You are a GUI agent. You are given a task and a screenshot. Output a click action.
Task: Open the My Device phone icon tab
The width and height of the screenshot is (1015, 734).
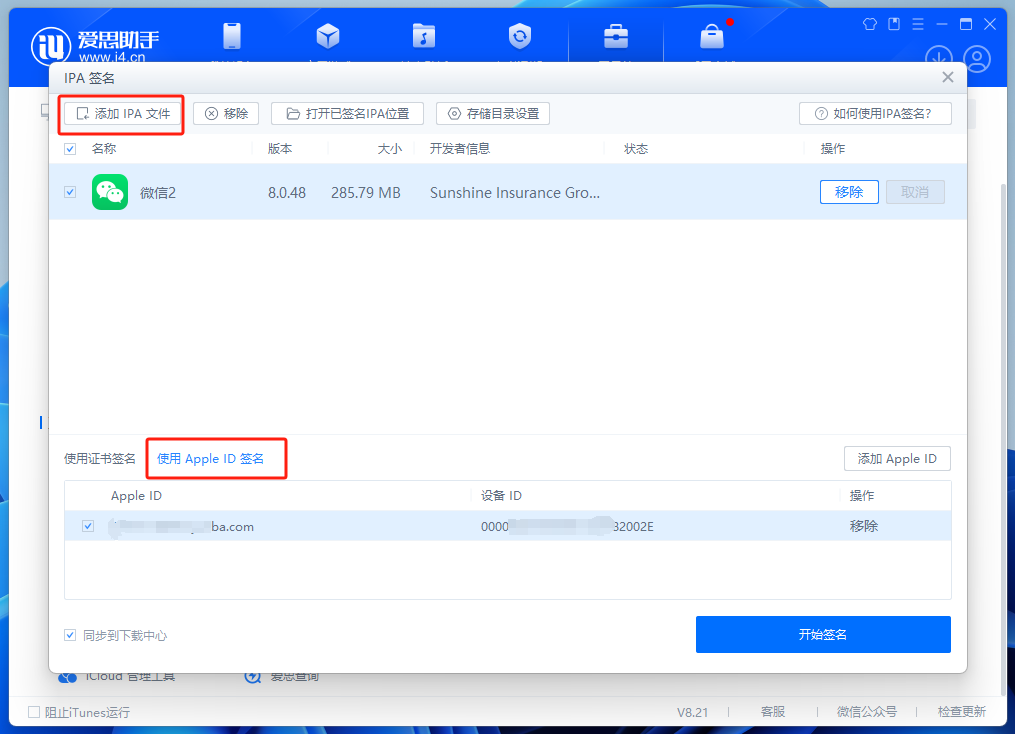point(232,36)
